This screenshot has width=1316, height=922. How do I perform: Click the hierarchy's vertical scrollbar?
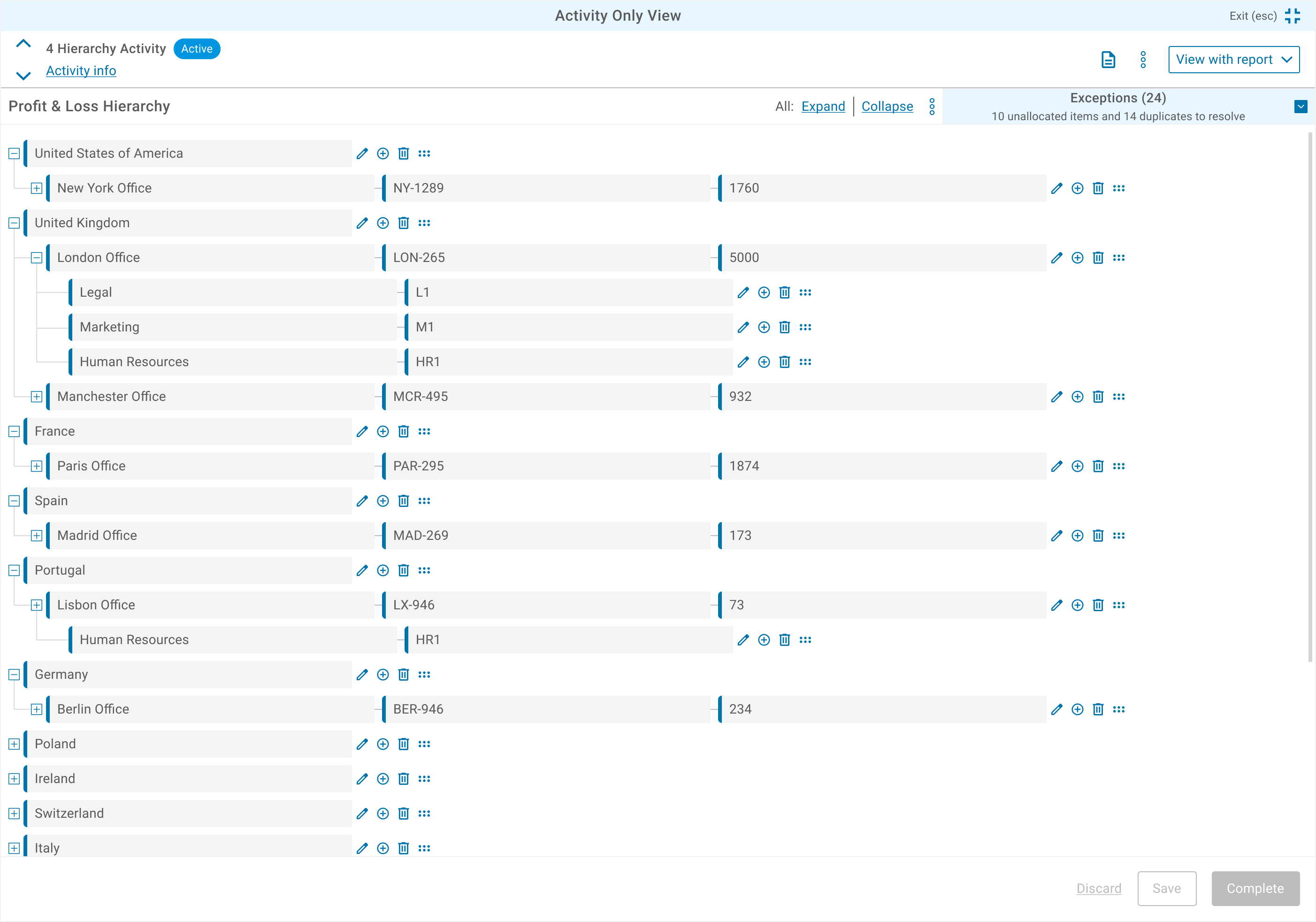pos(1310,396)
